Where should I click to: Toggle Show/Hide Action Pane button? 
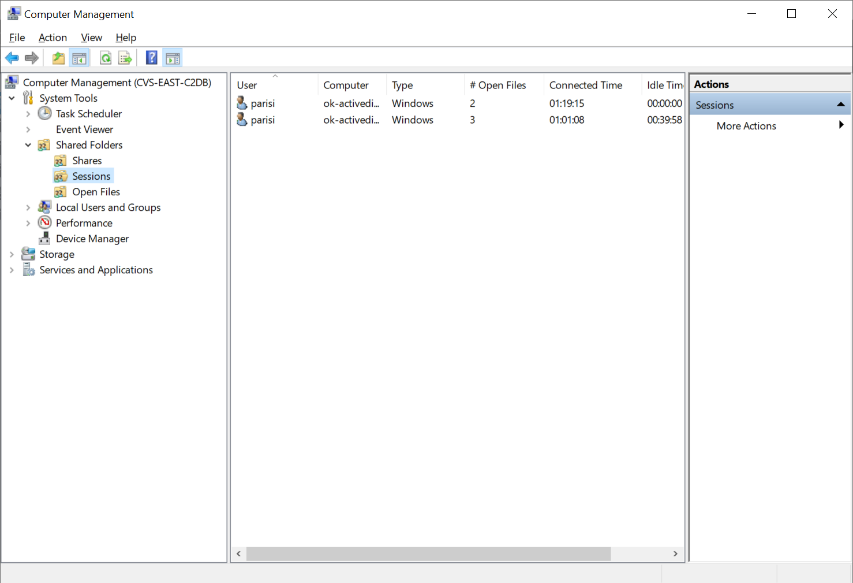click(172, 58)
